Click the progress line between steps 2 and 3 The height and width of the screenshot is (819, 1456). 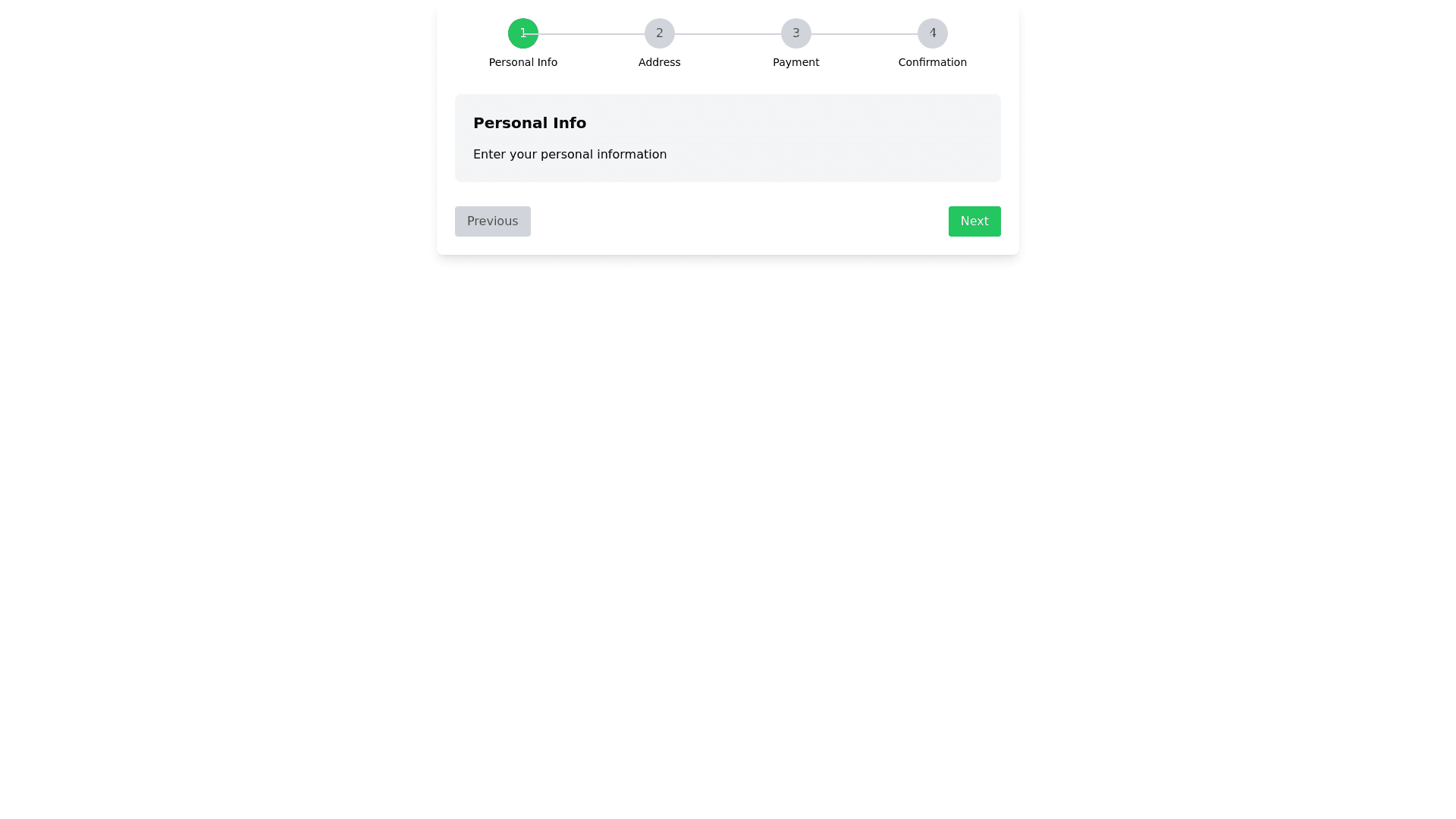click(727, 33)
